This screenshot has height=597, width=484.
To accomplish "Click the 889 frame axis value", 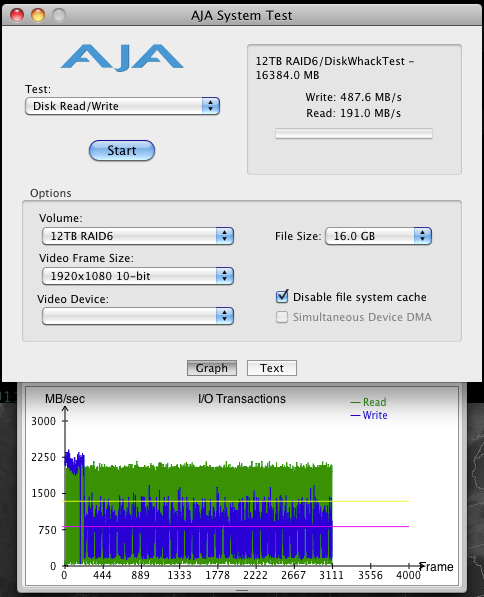I will click(141, 575).
